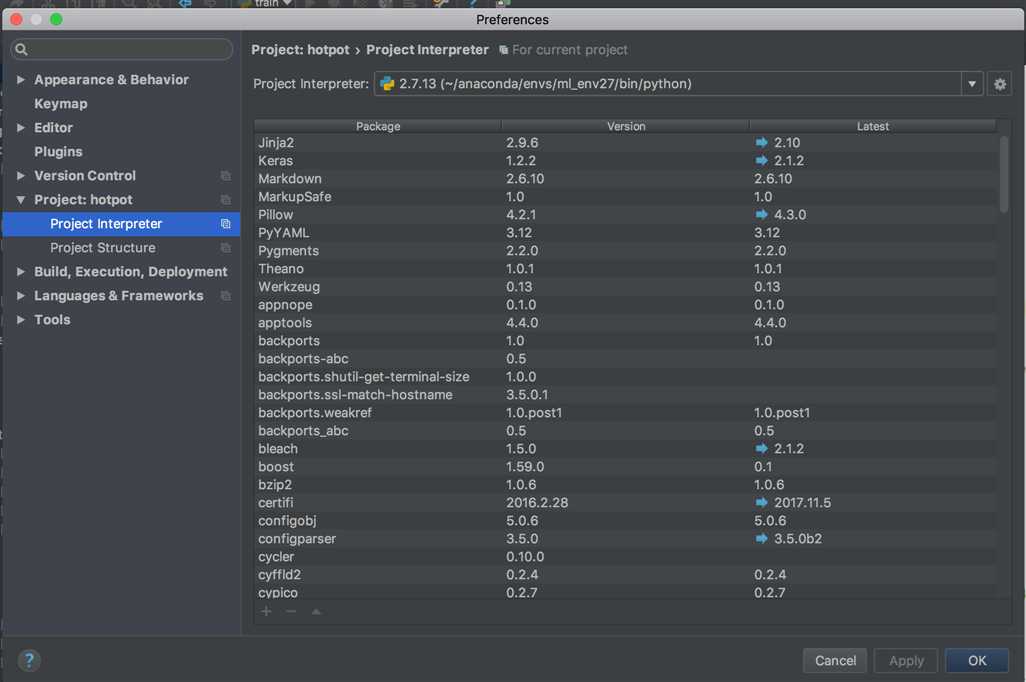The image size is (1026, 682).
Task: Click the project-level icon beside Project Interpreter
Action: pos(226,224)
